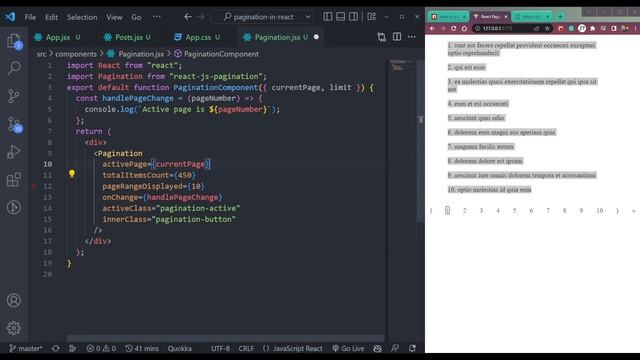Click Go Live in status bar
The width and height of the screenshot is (640, 360).
[348, 348]
